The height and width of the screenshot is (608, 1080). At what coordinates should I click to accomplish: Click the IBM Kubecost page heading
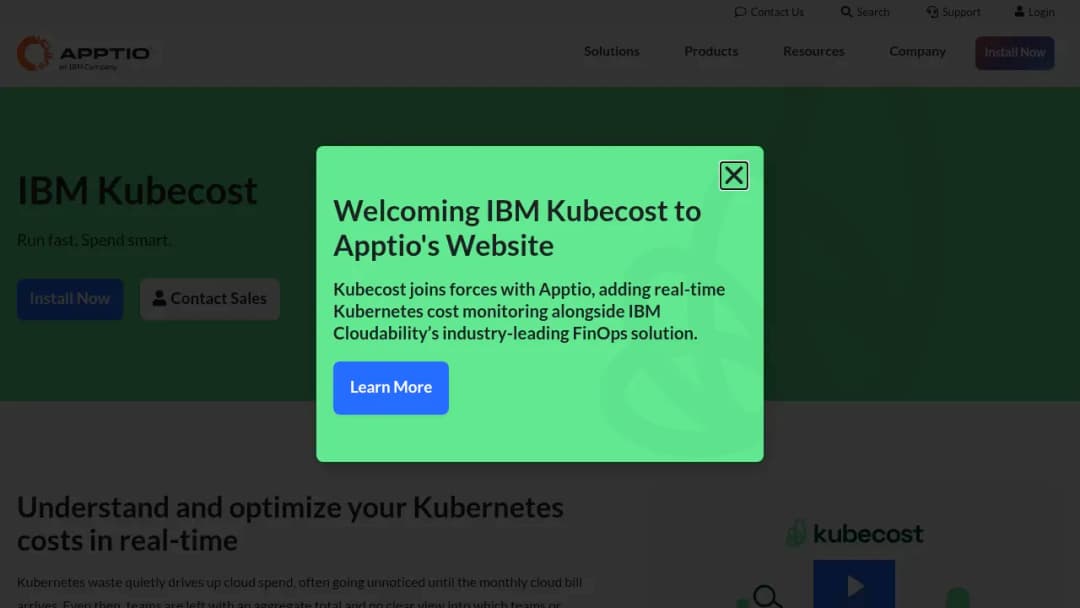point(137,191)
